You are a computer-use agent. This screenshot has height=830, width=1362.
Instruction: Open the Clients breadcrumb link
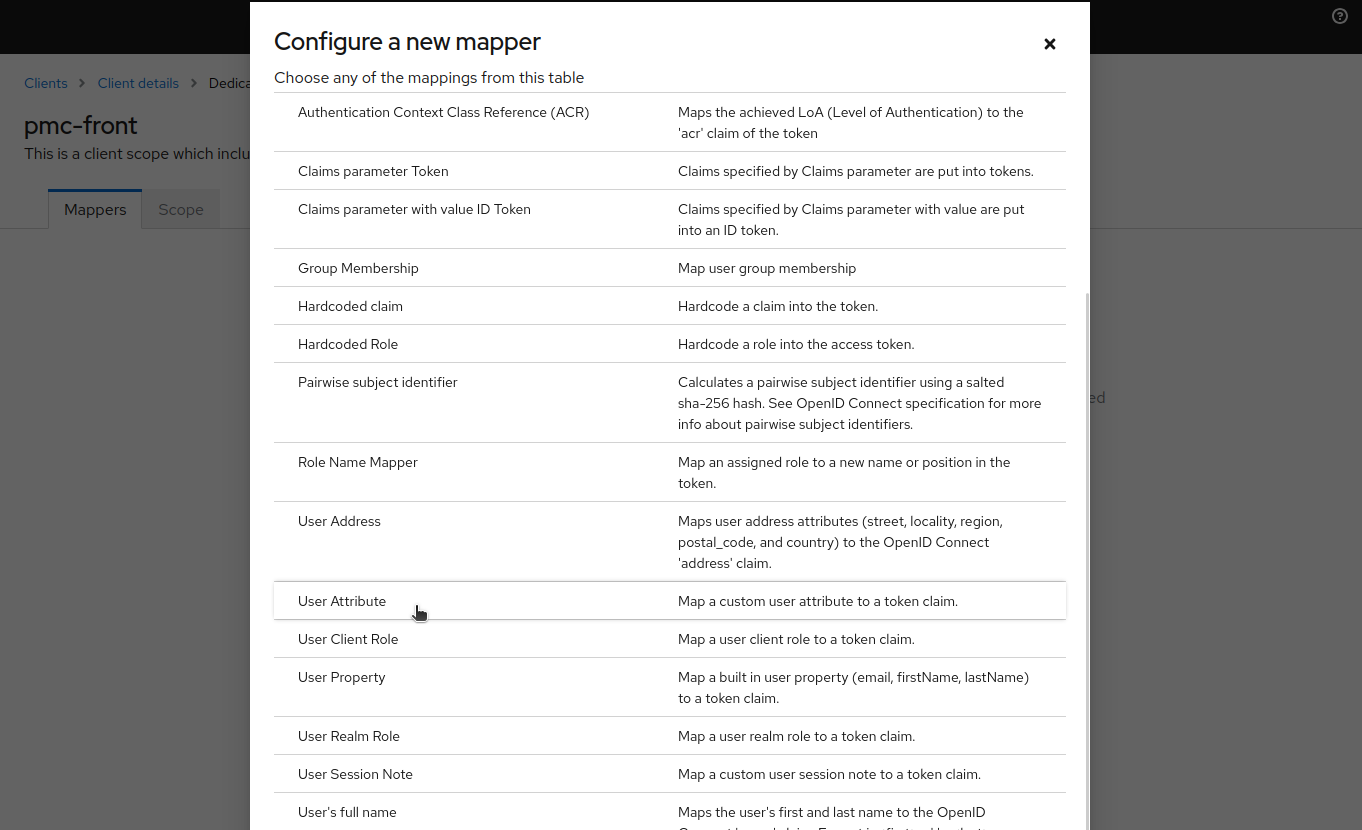[46, 83]
